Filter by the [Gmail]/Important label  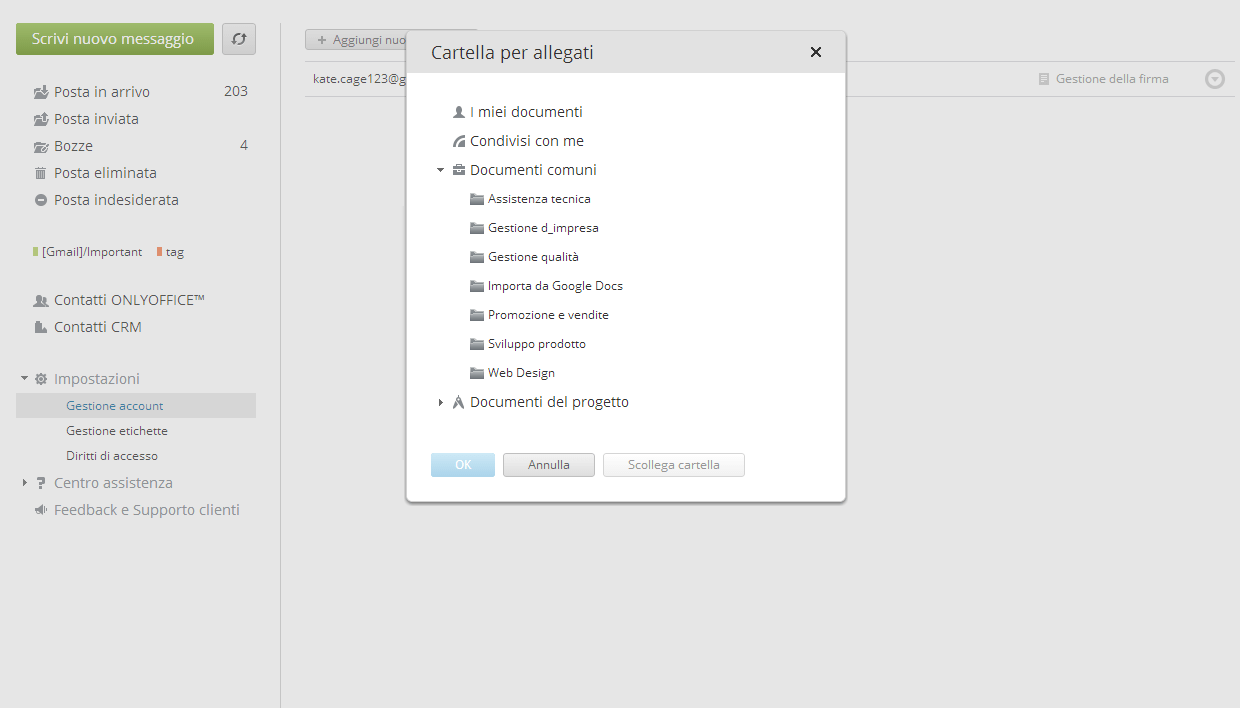coord(92,252)
